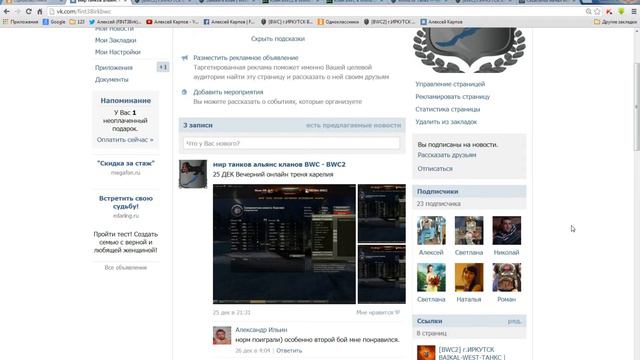Open the Ссылки section header

point(469,321)
